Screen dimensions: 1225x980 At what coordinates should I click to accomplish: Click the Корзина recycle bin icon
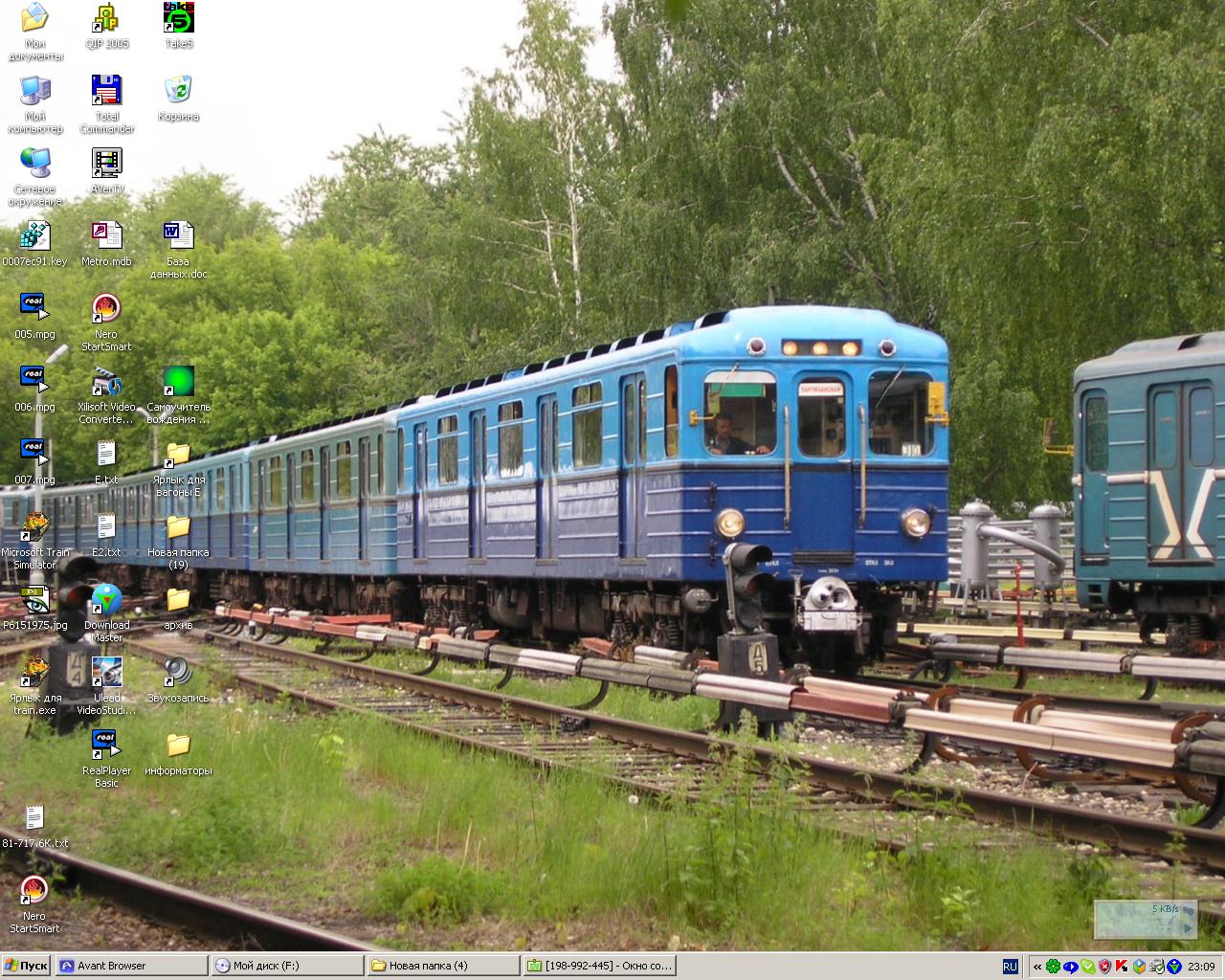178,92
